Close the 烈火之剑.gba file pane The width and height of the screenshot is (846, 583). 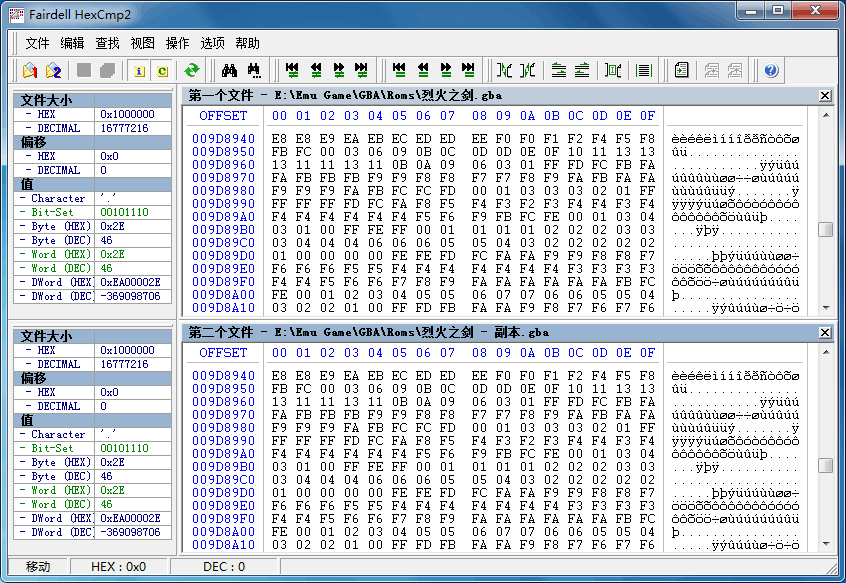(826, 95)
